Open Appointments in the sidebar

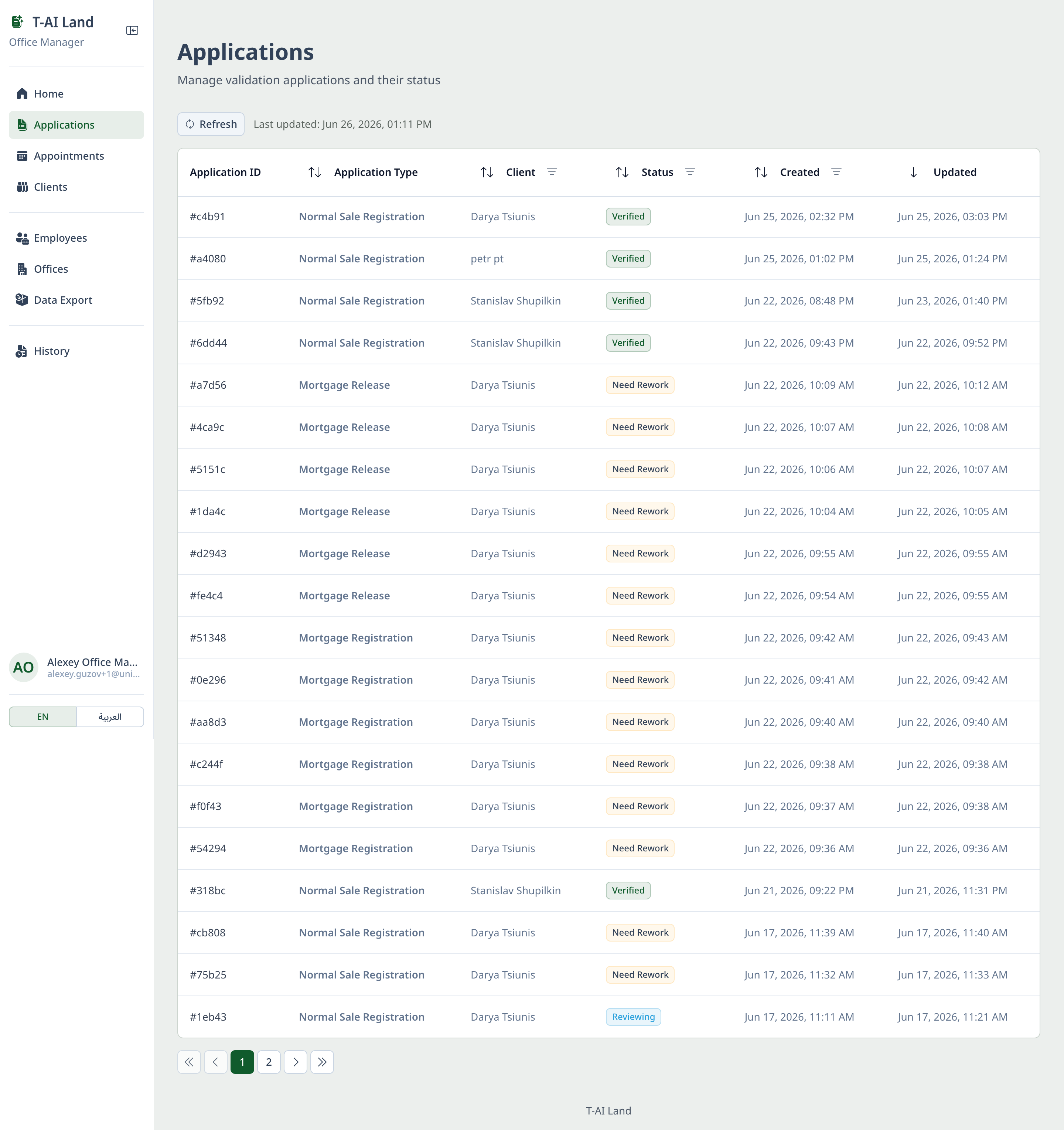(x=77, y=156)
